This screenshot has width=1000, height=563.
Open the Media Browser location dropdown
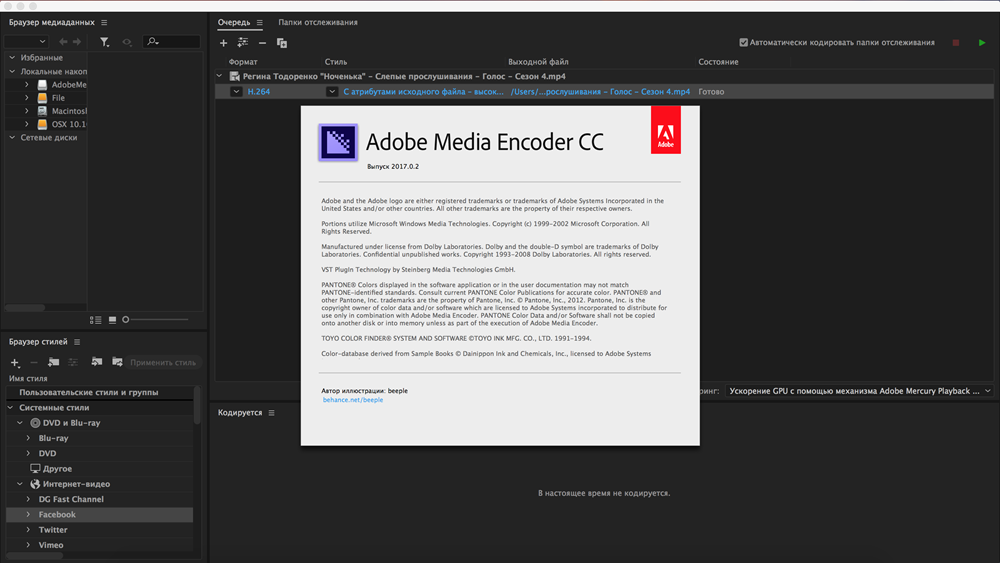pos(26,41)
